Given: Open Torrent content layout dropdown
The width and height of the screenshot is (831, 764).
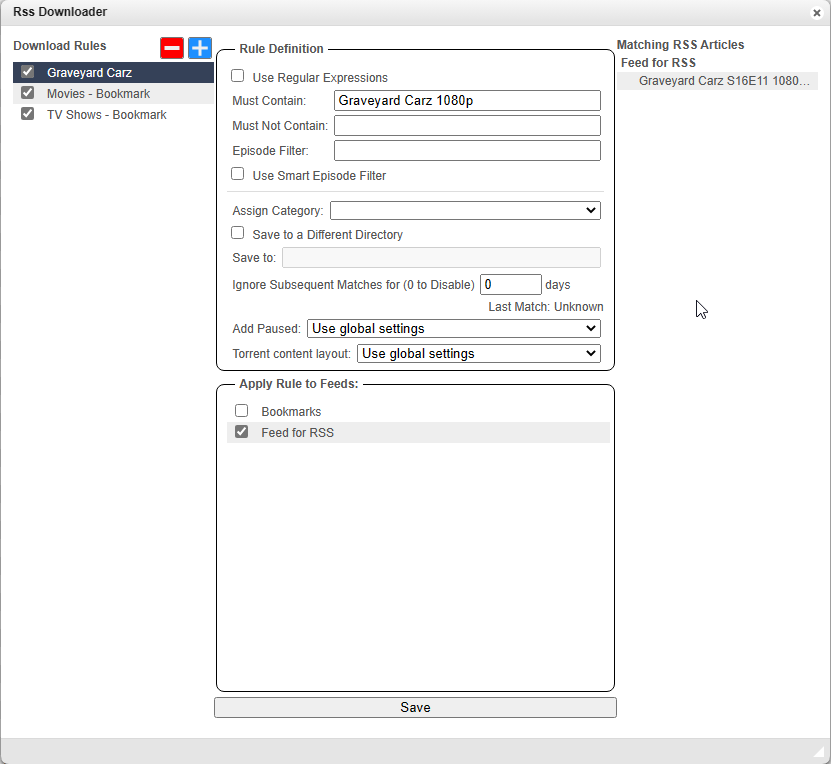Looking at the screenshot, I should tap(478, 353).
